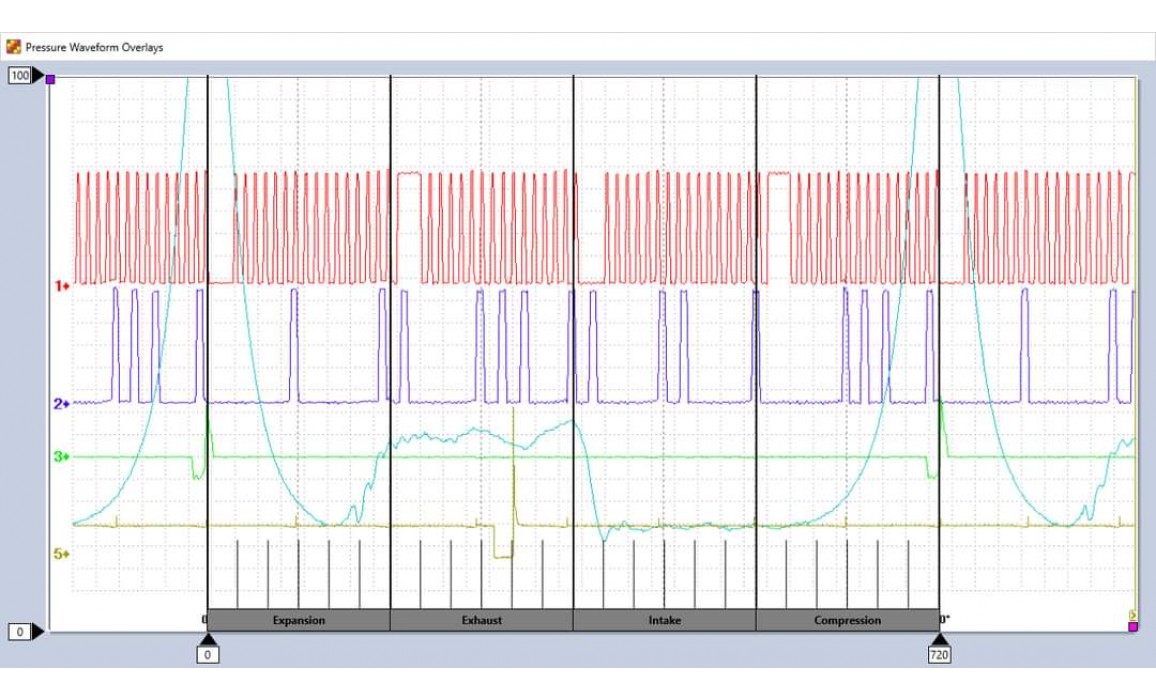Click the black arrow beside the 100 label
Viewport: 1156px width, 700px height.
[39, 76]
